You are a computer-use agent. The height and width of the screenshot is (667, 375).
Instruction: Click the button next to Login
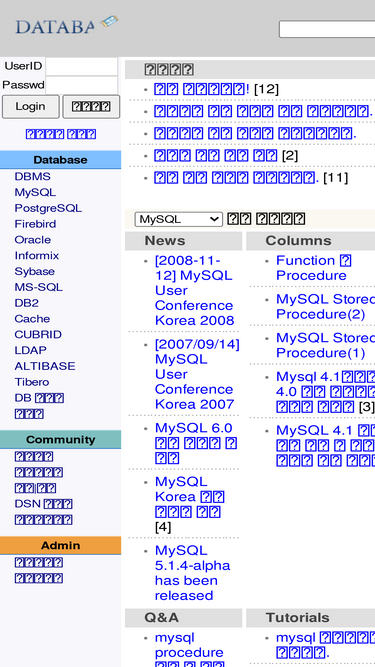pos(91,106)
